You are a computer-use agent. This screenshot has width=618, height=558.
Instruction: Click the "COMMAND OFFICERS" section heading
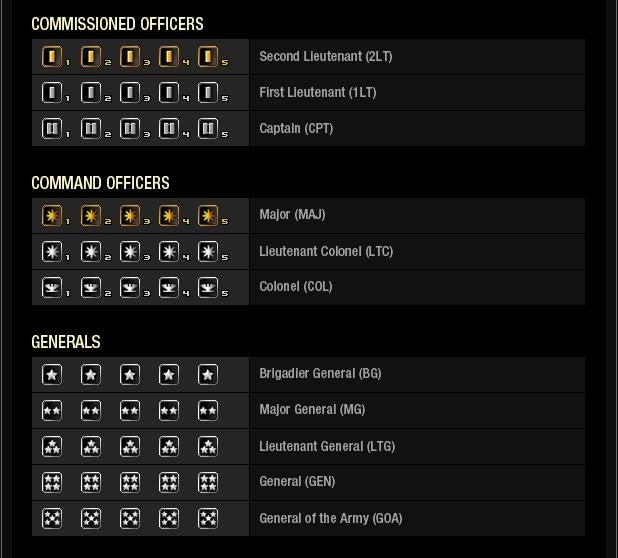pos(100,183)
